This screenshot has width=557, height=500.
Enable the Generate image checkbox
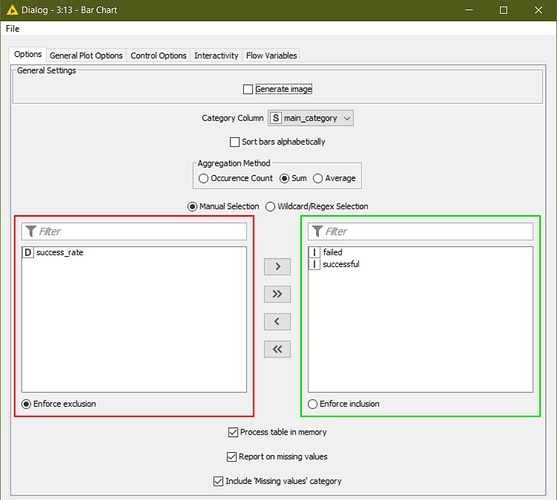pos(248,89)
